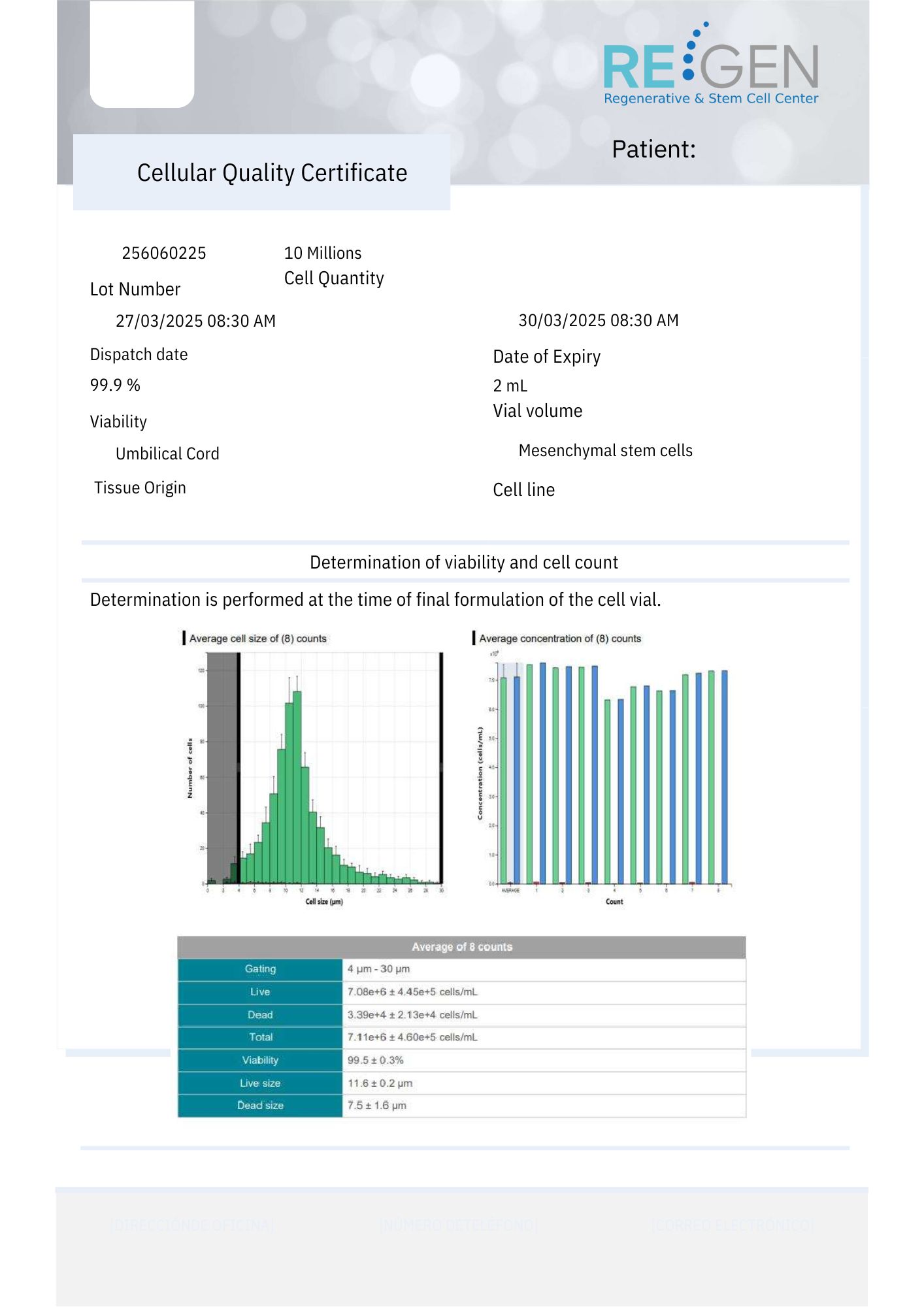Click the 'Count' axis label under bar chart
924x1307 pixels.
click(x=614, y=902)
